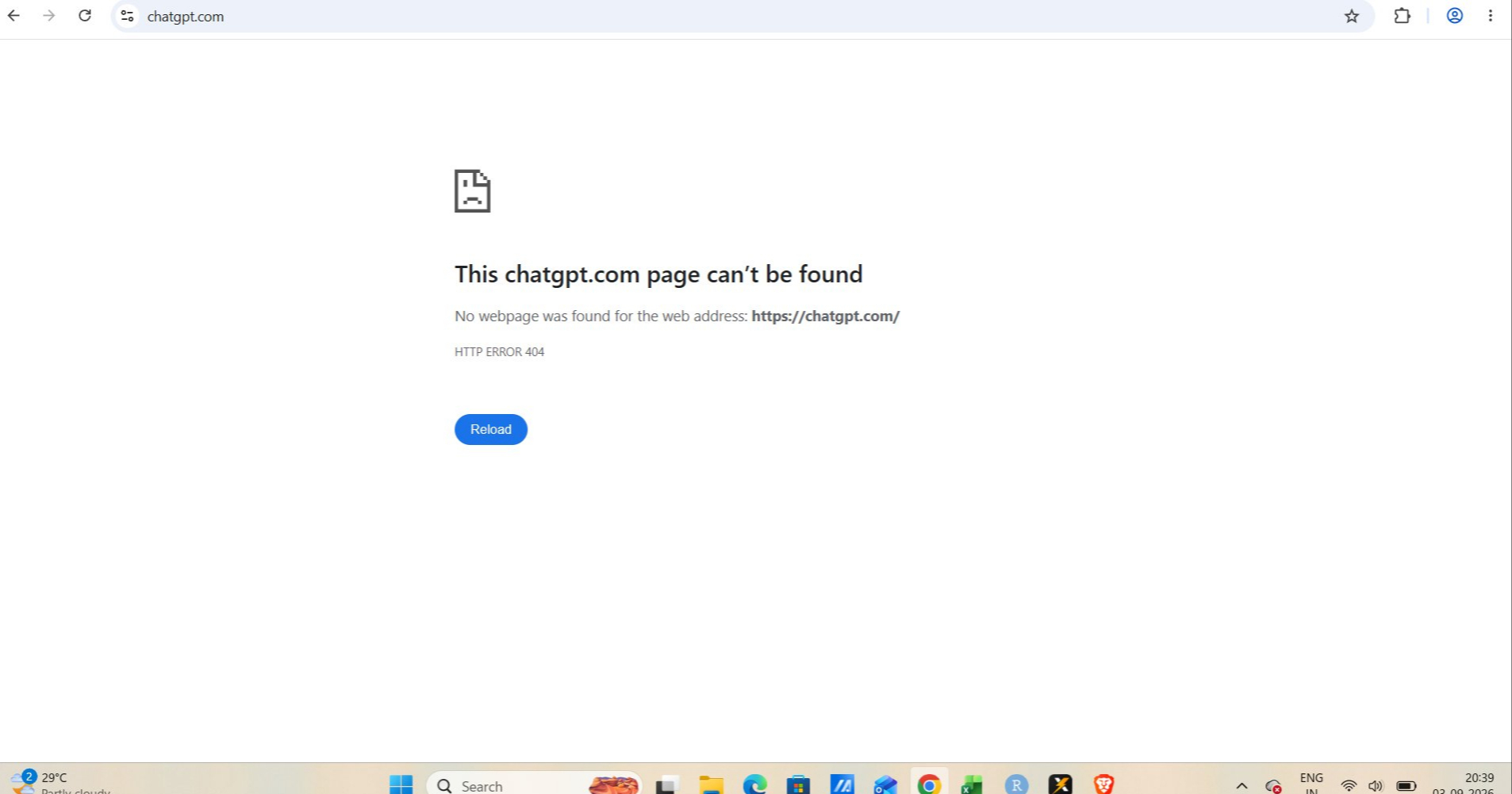This screenshot has height=794, width=1512.
Task: Open Microsoft Store from the taskbar
Action: coord(798,784)
